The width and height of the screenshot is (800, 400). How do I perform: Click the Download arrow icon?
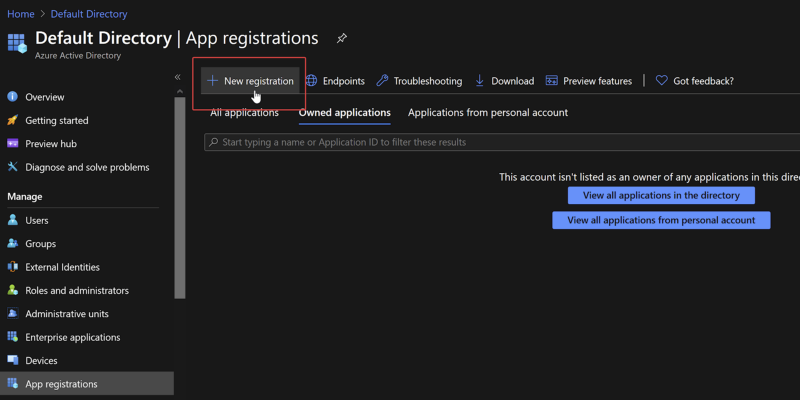[x=480, y=81]
